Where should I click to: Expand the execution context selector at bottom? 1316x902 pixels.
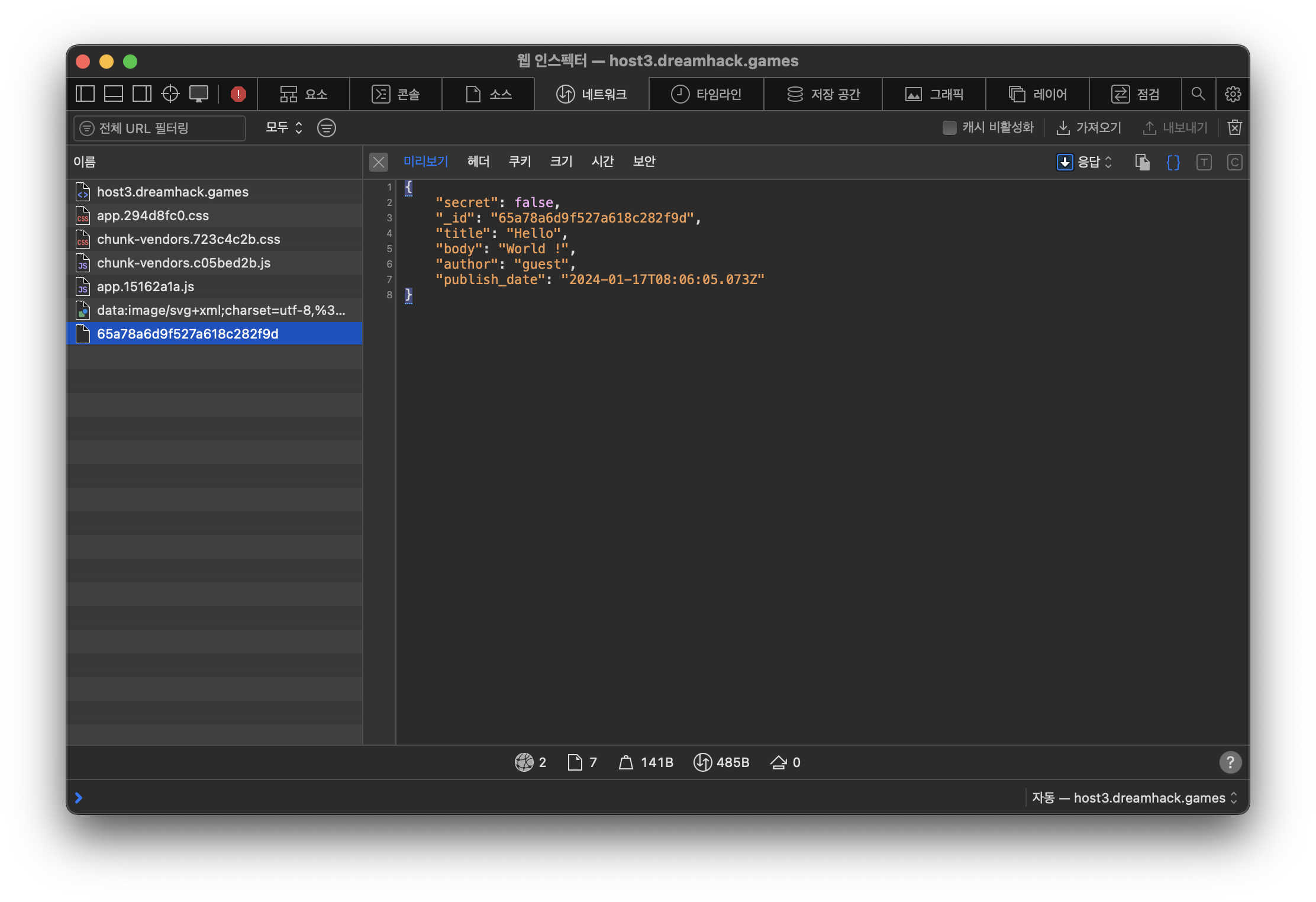click(1134, 798)
